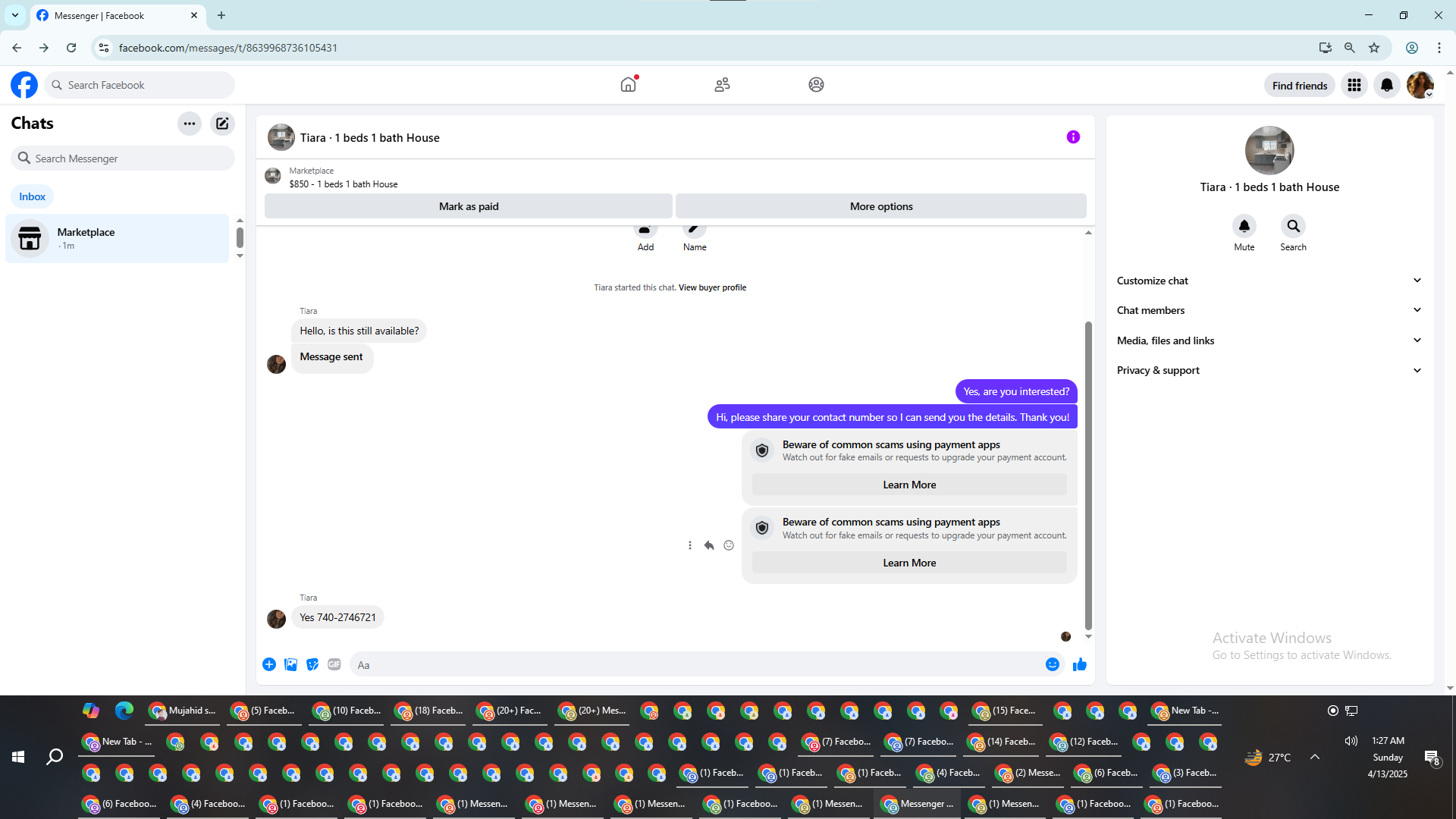Open account profile picture menu

1420,85
